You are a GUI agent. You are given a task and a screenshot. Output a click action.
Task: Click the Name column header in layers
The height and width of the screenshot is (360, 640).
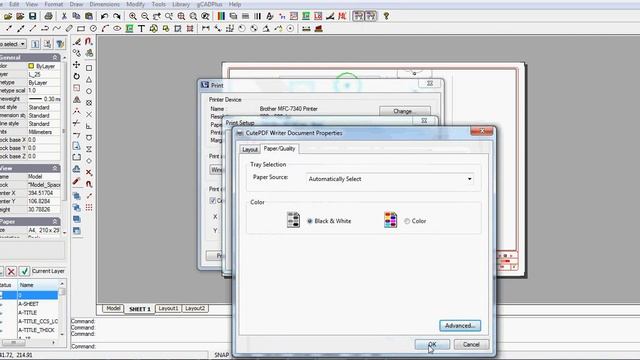(x=38, y=285)
